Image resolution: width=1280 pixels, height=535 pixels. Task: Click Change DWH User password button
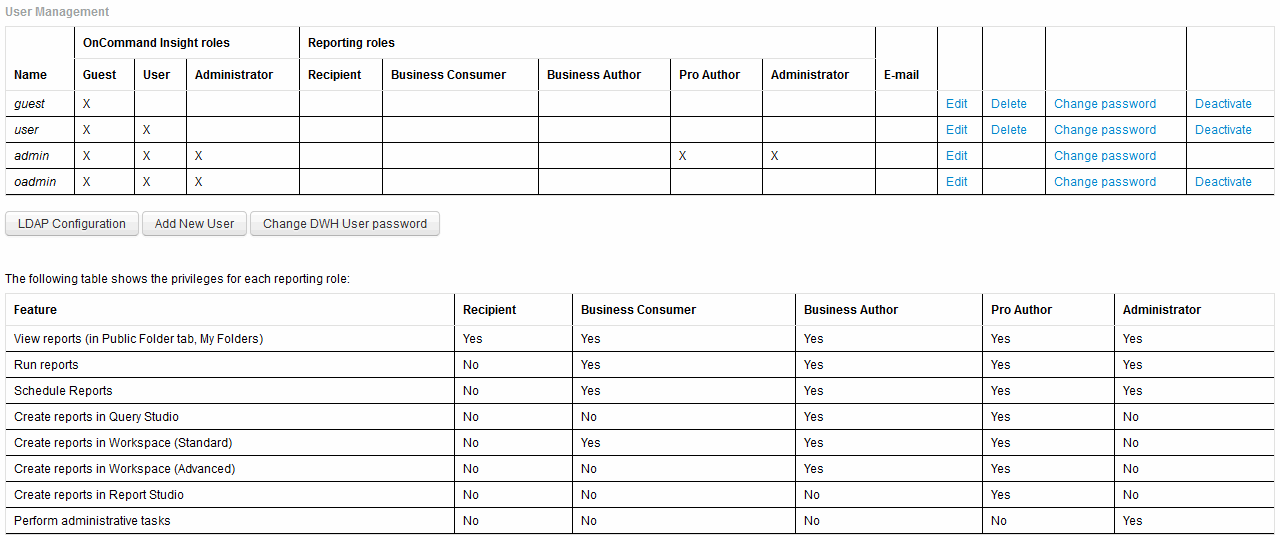345,224
